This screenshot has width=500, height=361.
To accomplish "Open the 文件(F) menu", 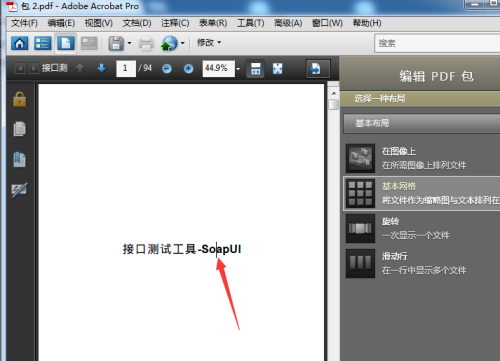I will click(24, 23).
